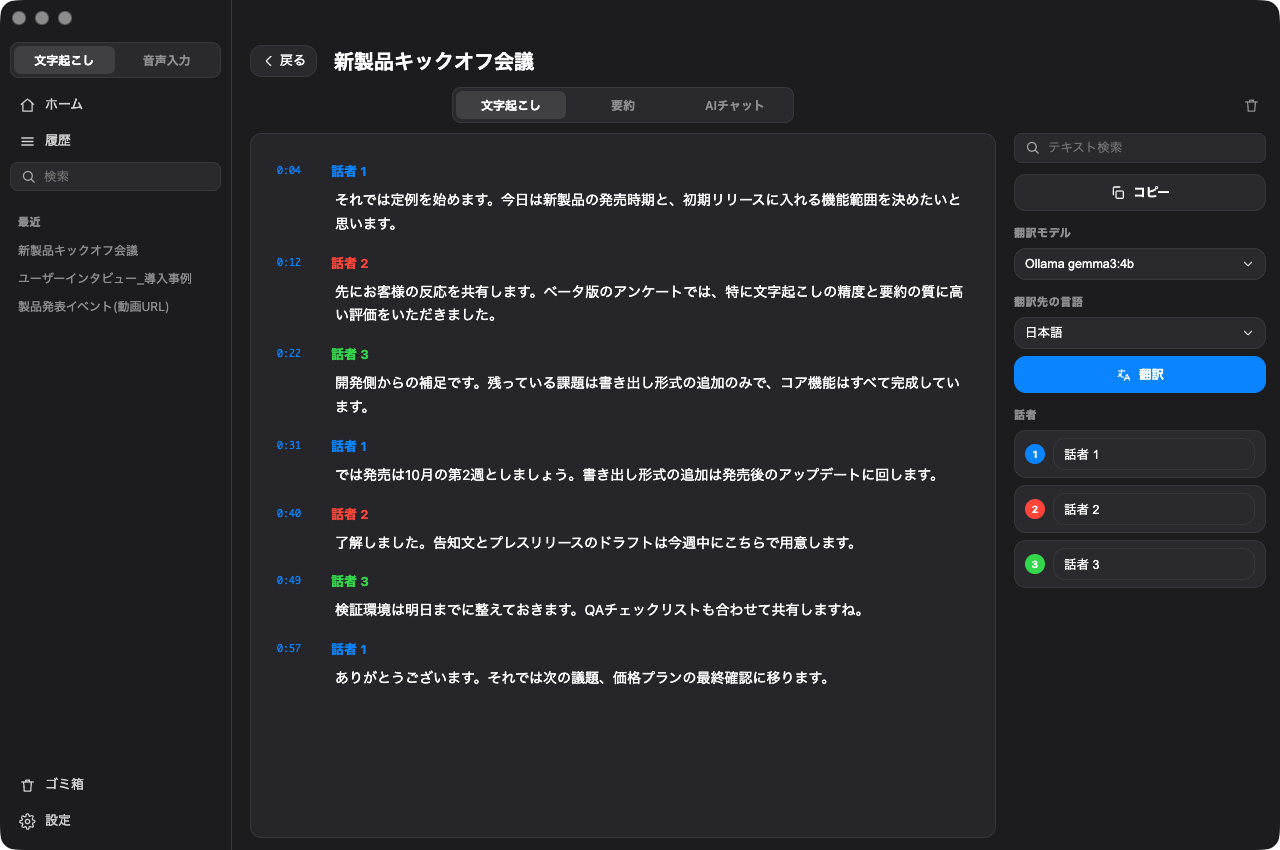The image size is (1280, 850).
Task: Switch to the AIチャット tab
Action: coord(735,105)
